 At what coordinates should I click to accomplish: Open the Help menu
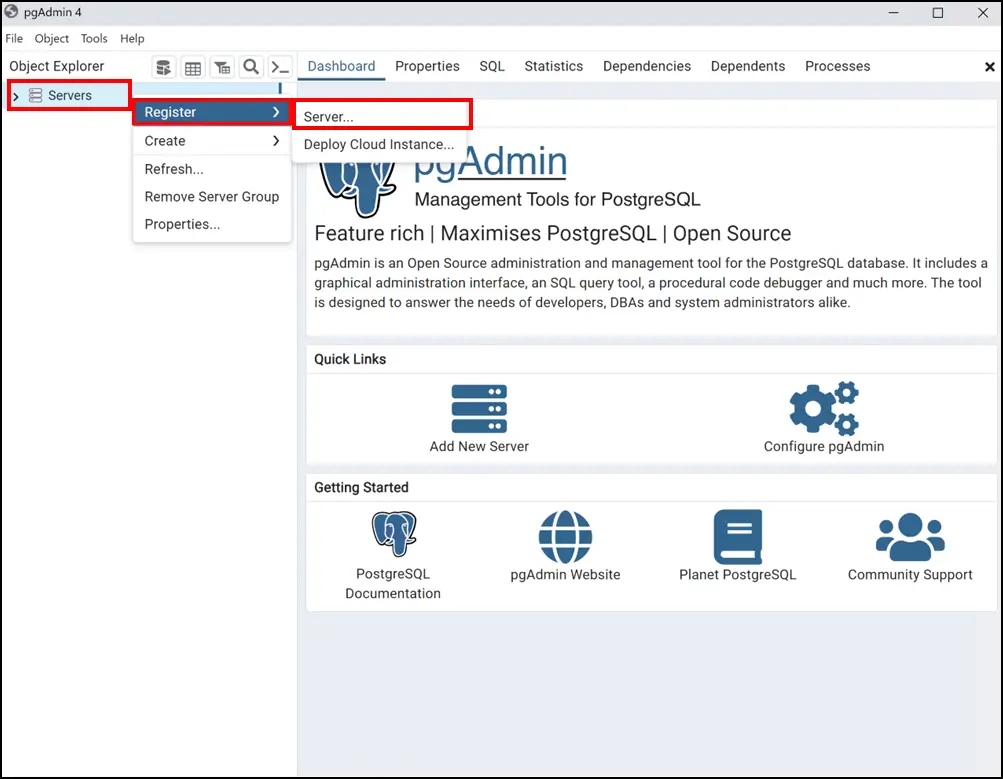(x=132, y=38)
